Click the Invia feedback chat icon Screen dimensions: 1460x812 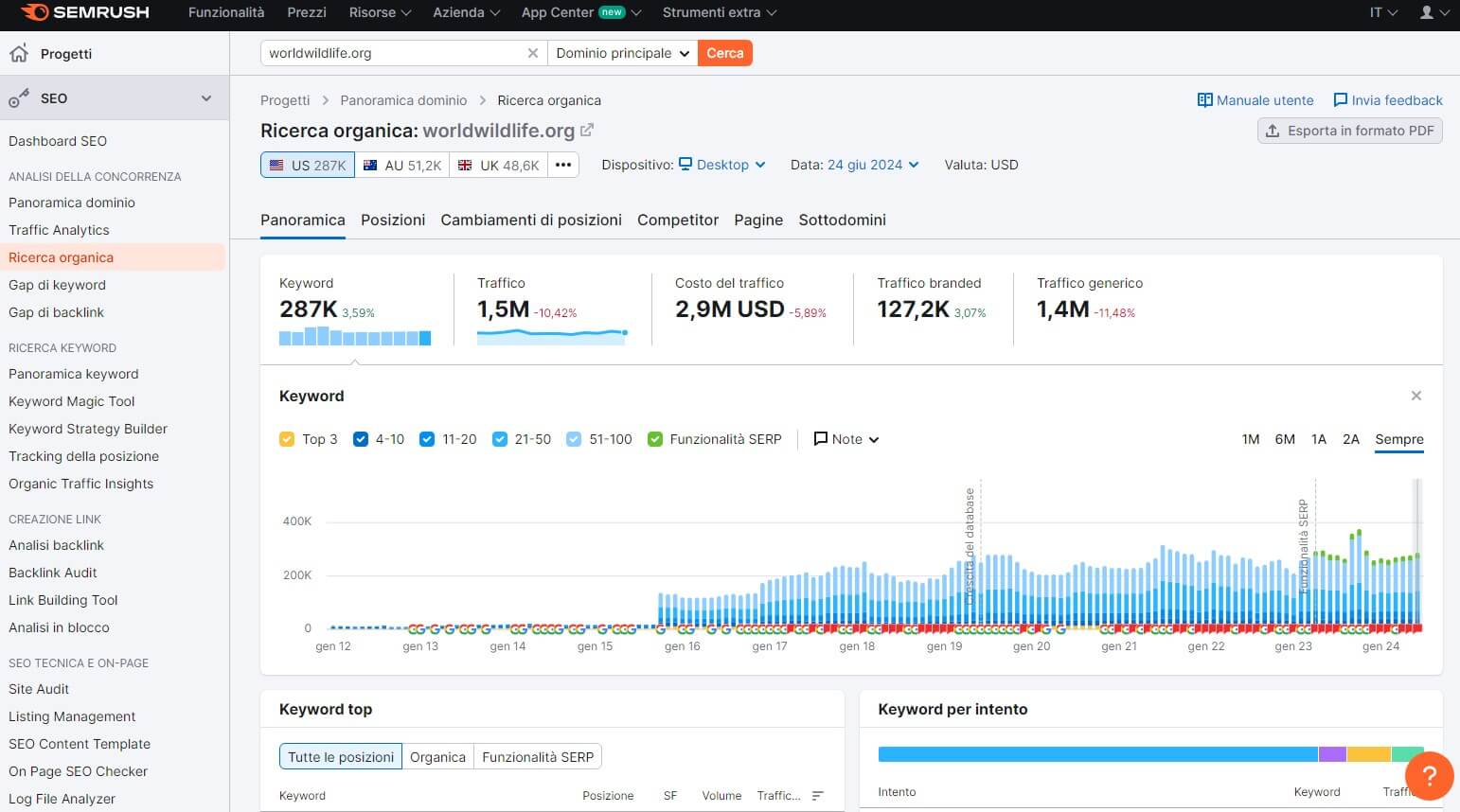[1341, 100]
